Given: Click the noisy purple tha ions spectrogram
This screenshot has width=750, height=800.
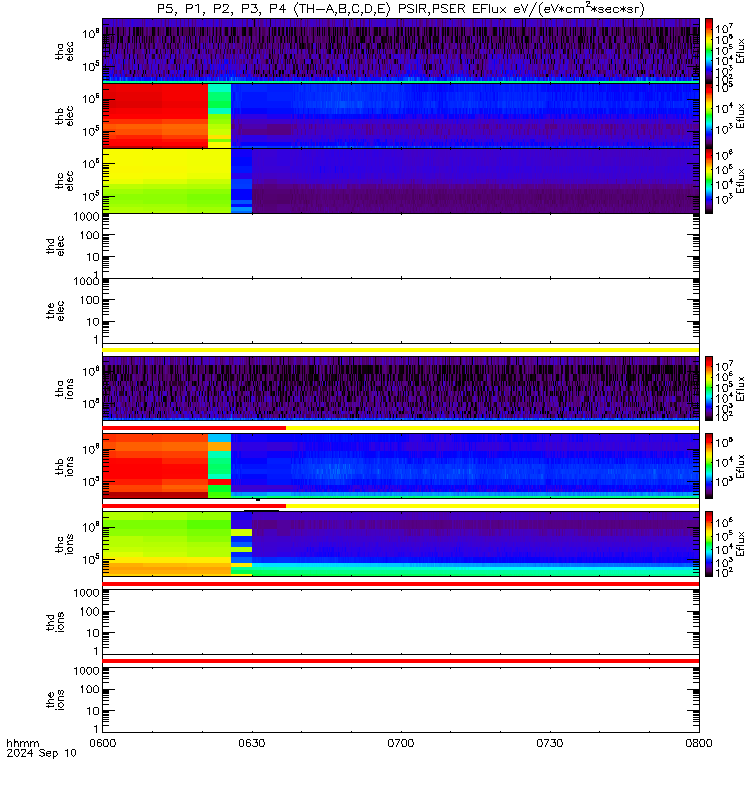Looking at the screenshot, I should [401, 389].
